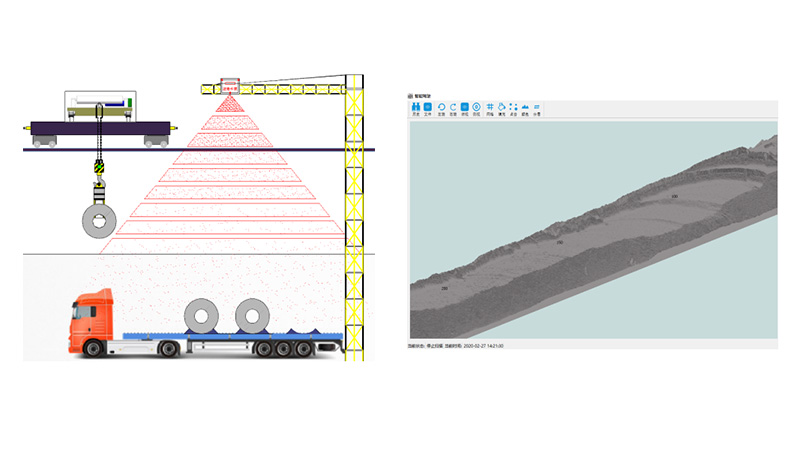Select the solid blue square toolbar icon
This screenshot has width=800, height=450.
click(465, 108)
